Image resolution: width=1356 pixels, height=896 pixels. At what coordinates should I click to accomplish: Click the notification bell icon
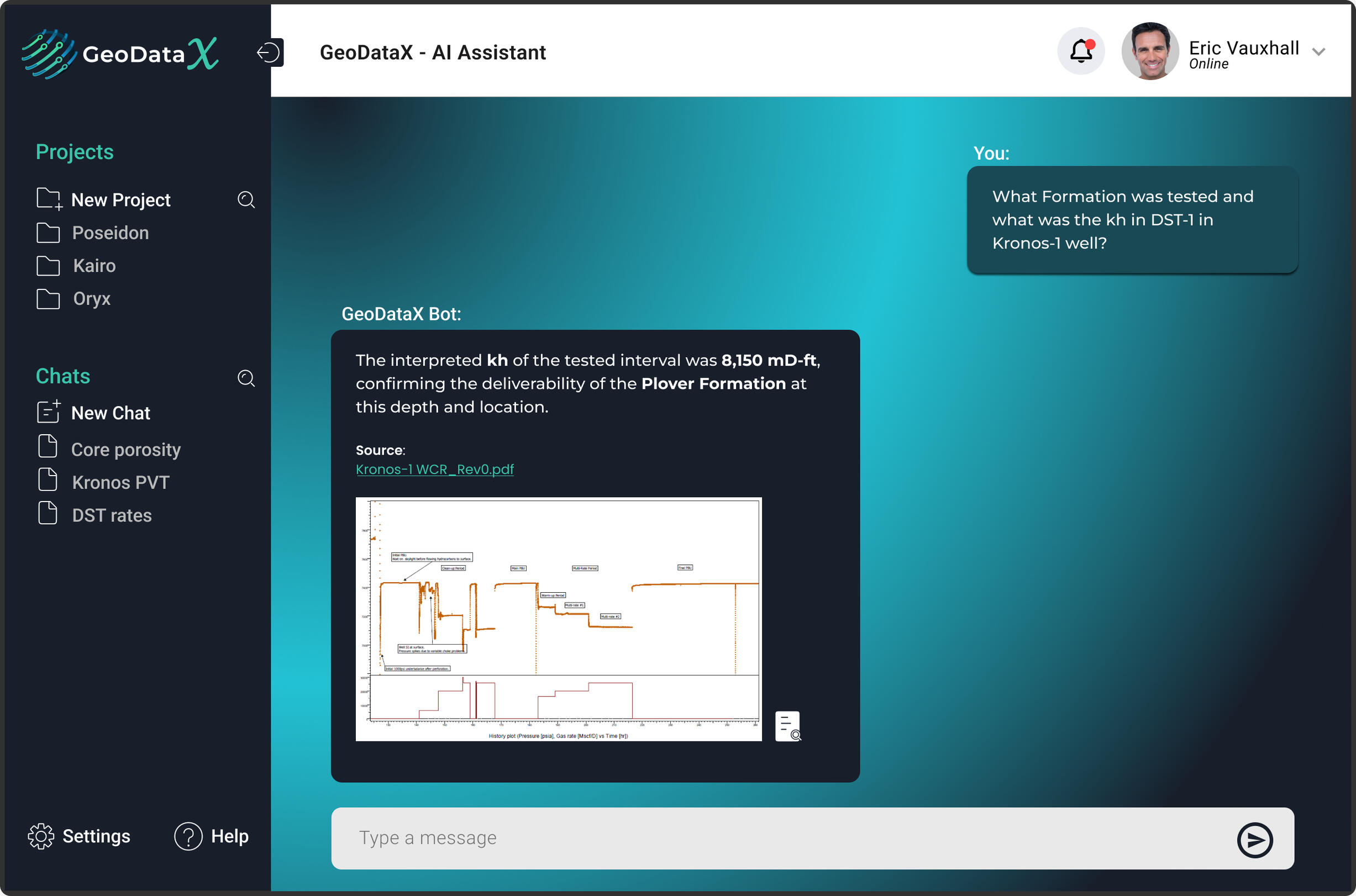point(1080,51)
